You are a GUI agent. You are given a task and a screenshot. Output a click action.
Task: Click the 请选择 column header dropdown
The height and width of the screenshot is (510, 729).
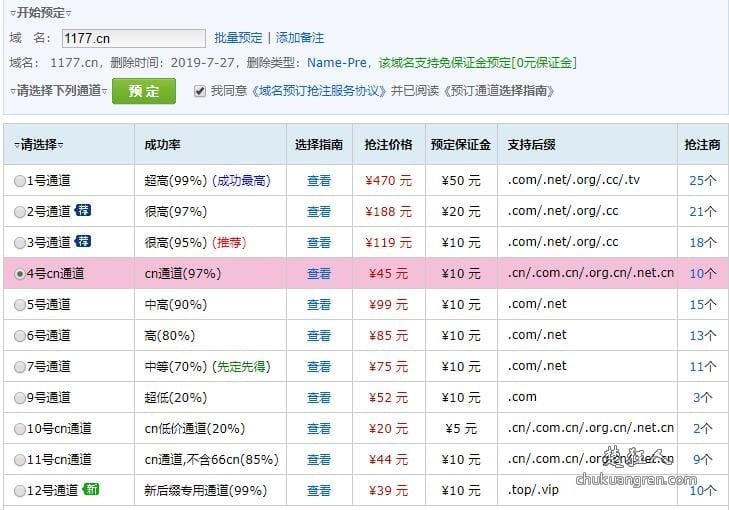tap(37, 144)
